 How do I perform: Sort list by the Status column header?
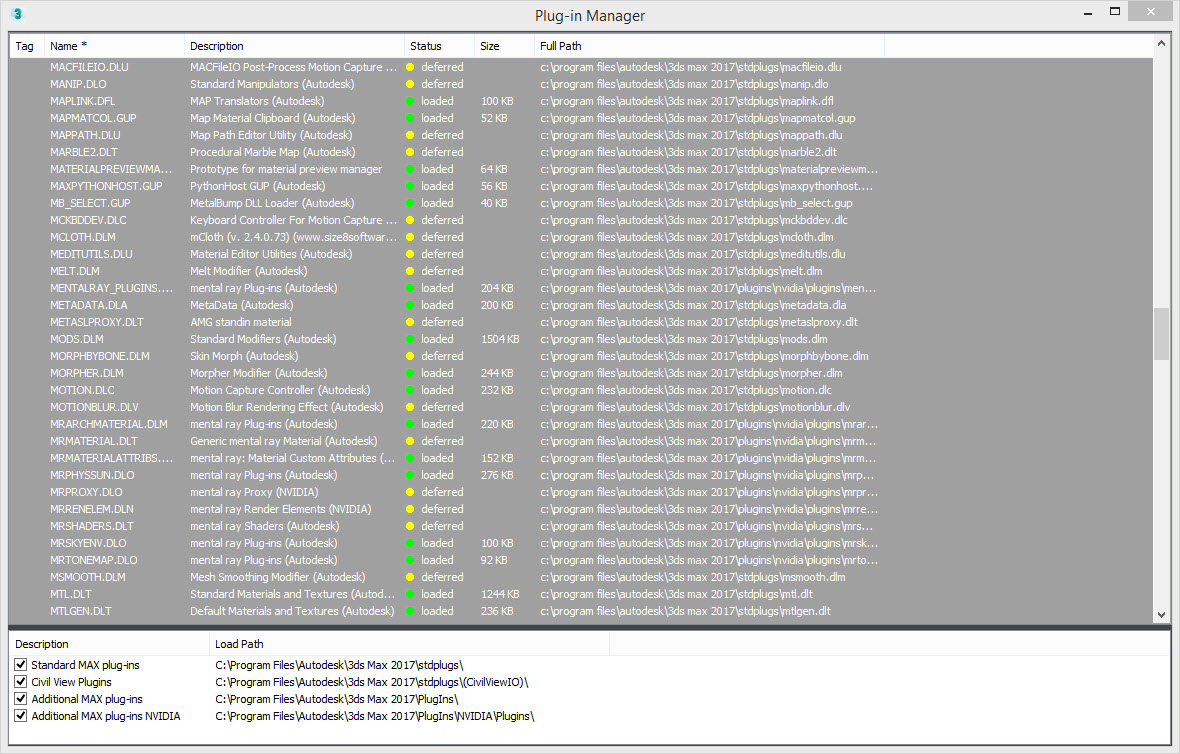click(439, 46)
